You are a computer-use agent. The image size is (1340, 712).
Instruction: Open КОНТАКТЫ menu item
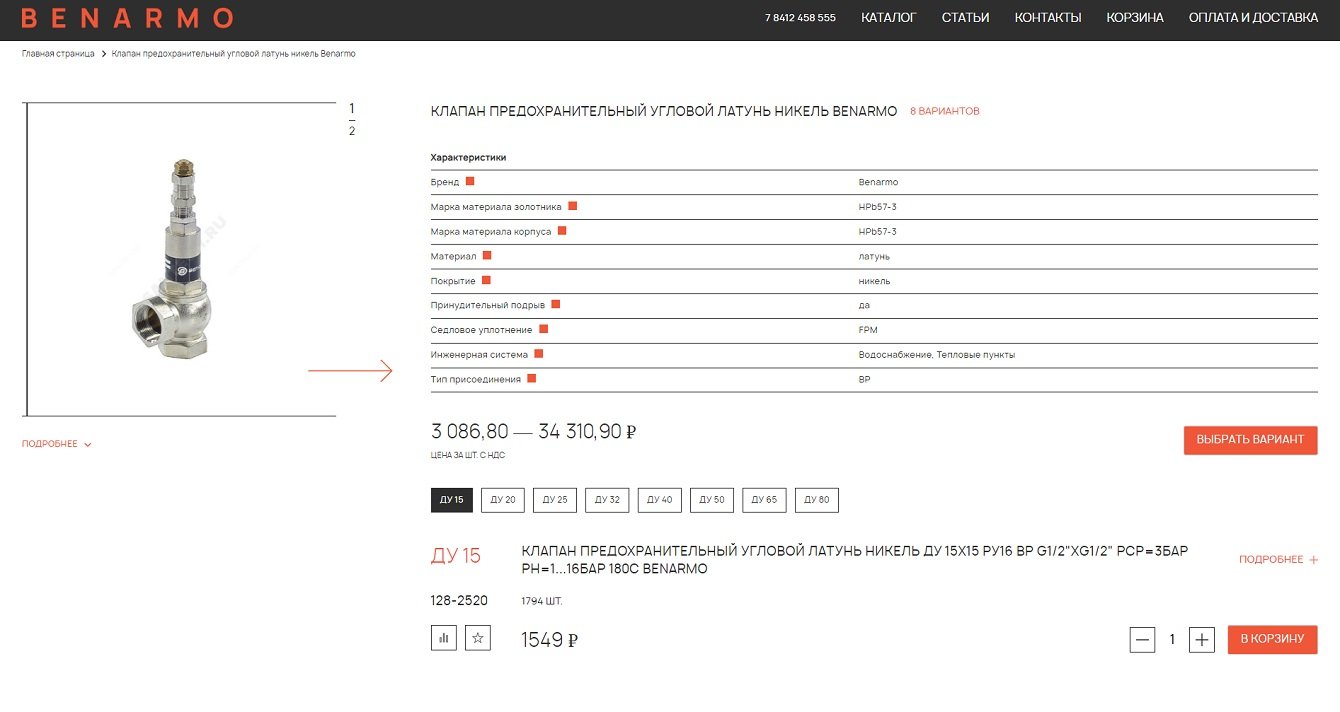coord(1048,18)
